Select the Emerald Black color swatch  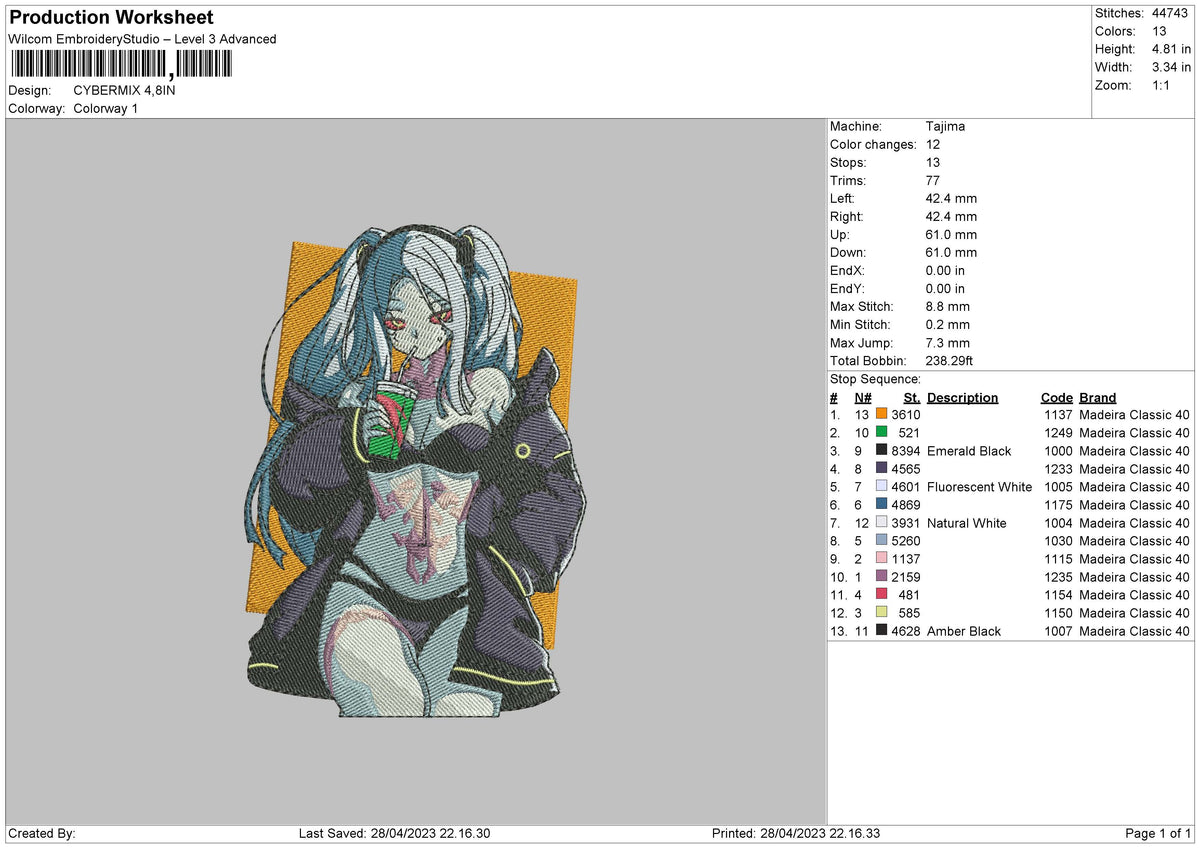(x=881, y=450)
